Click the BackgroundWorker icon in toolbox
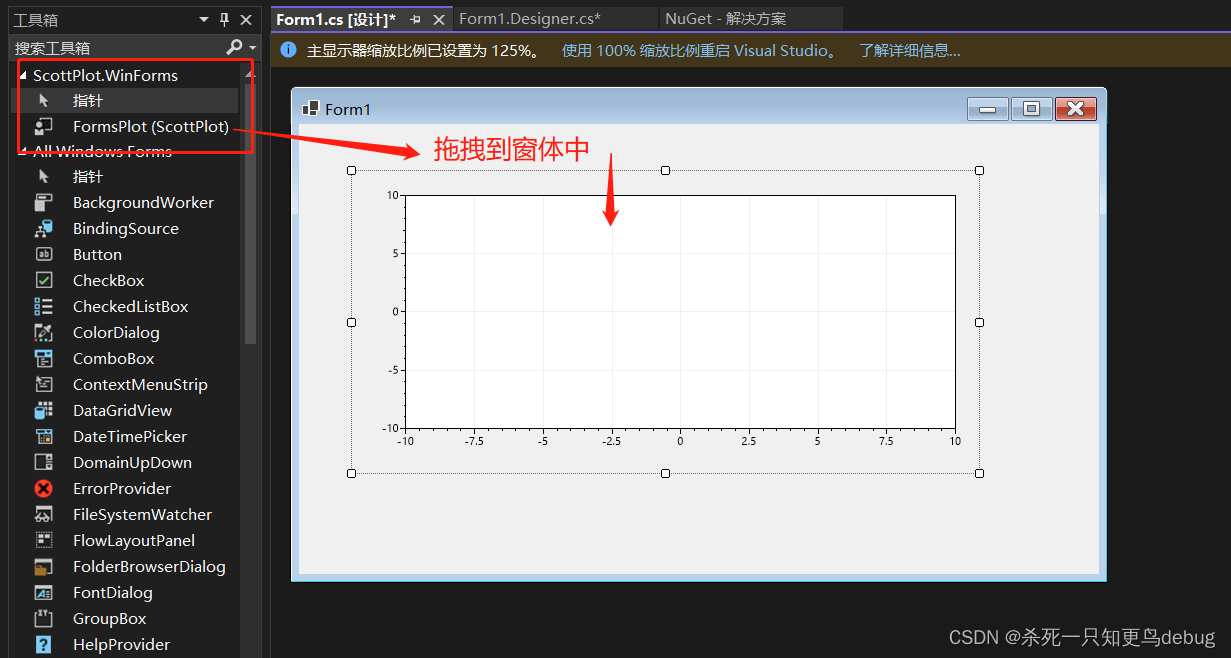The width and height of the screenshot is (1231, 658). (x=44, y=203)
